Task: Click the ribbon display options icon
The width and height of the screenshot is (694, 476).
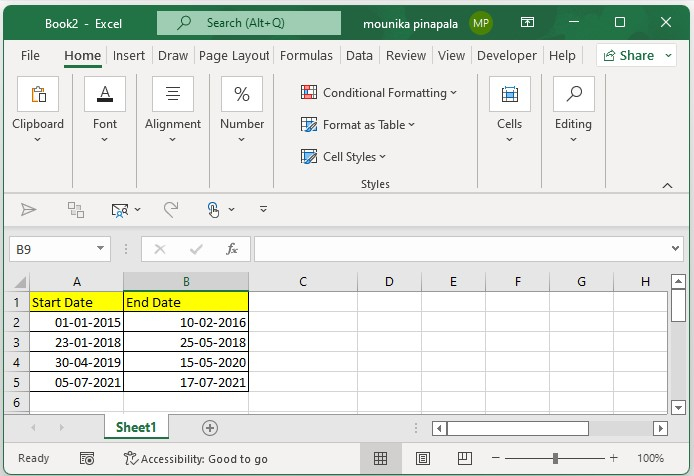Action: (527, 22)
